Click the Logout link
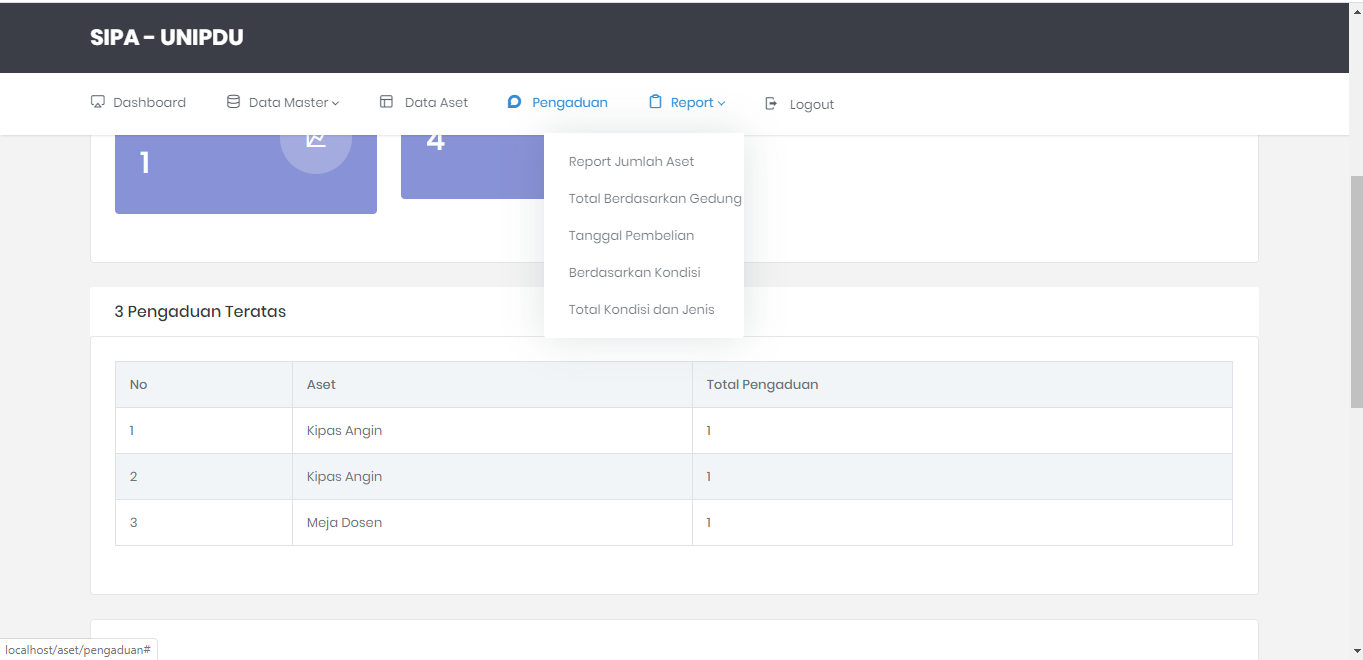Screen dimensions: 1363x660 pyautogui.click(x=799, y=104)
